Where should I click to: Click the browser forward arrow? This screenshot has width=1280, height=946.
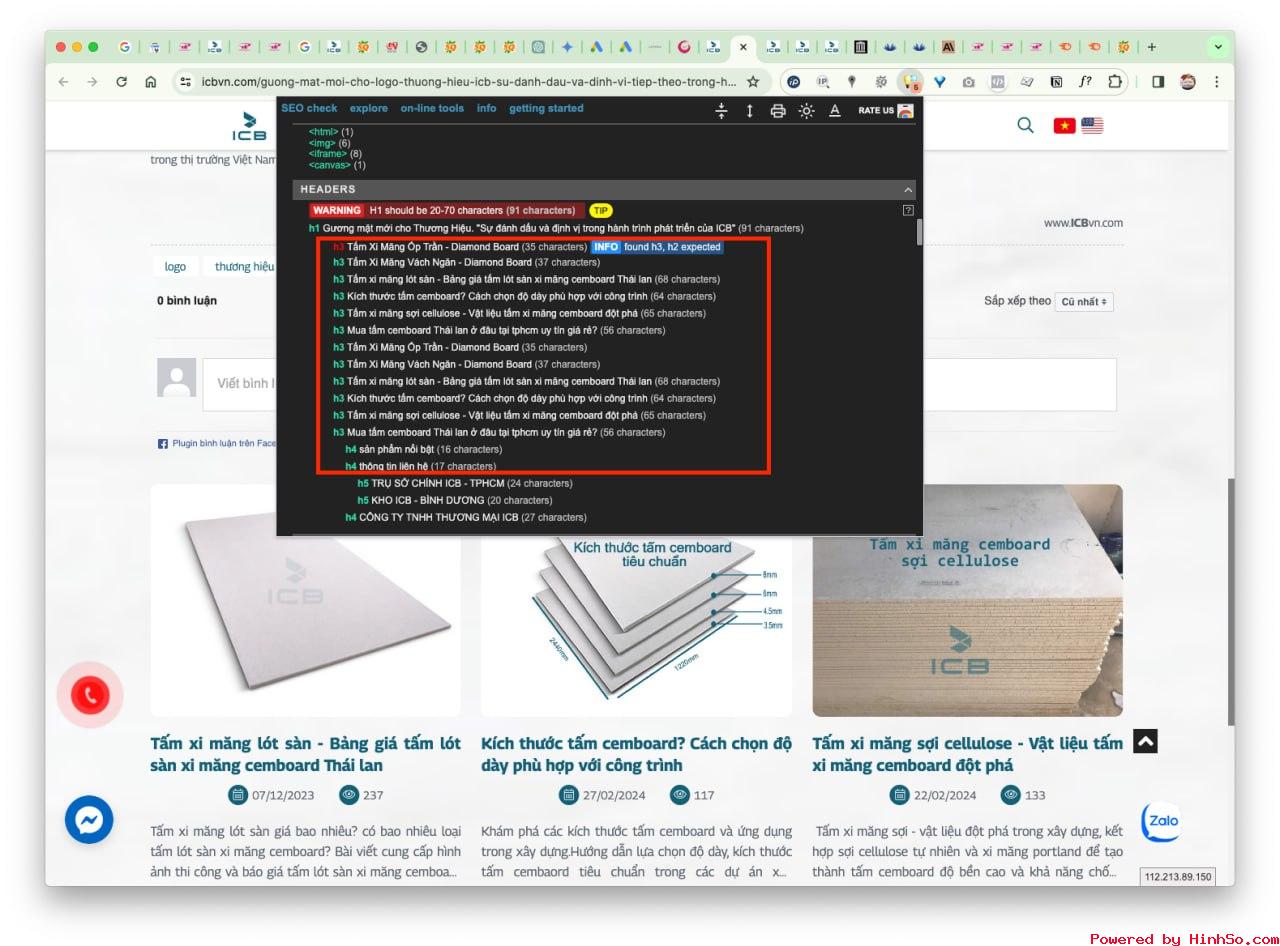click(x=92, y=82)
